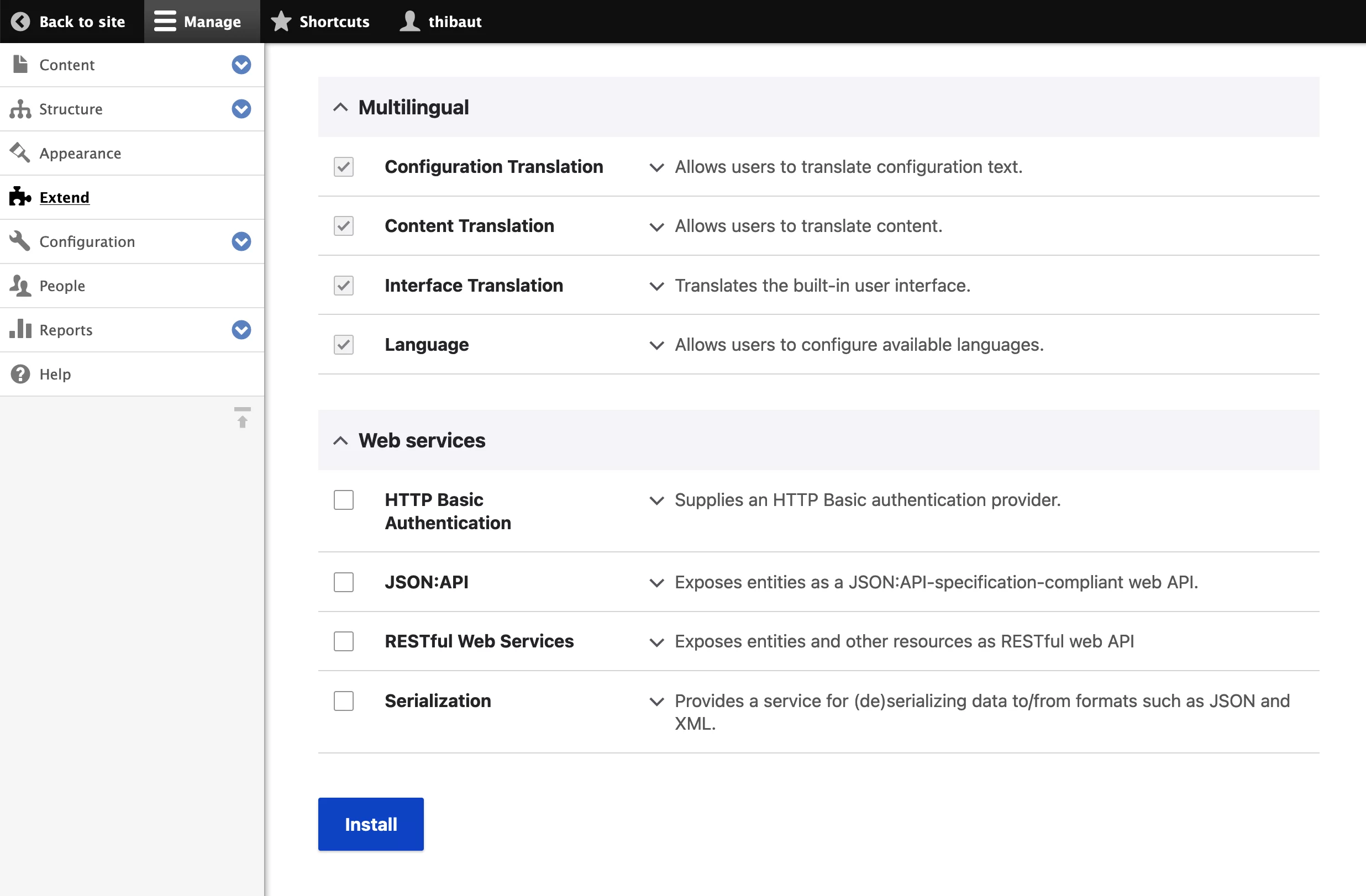
Task: Enable the JSON:API module checkbox
Action: click(x=344, y=580)
